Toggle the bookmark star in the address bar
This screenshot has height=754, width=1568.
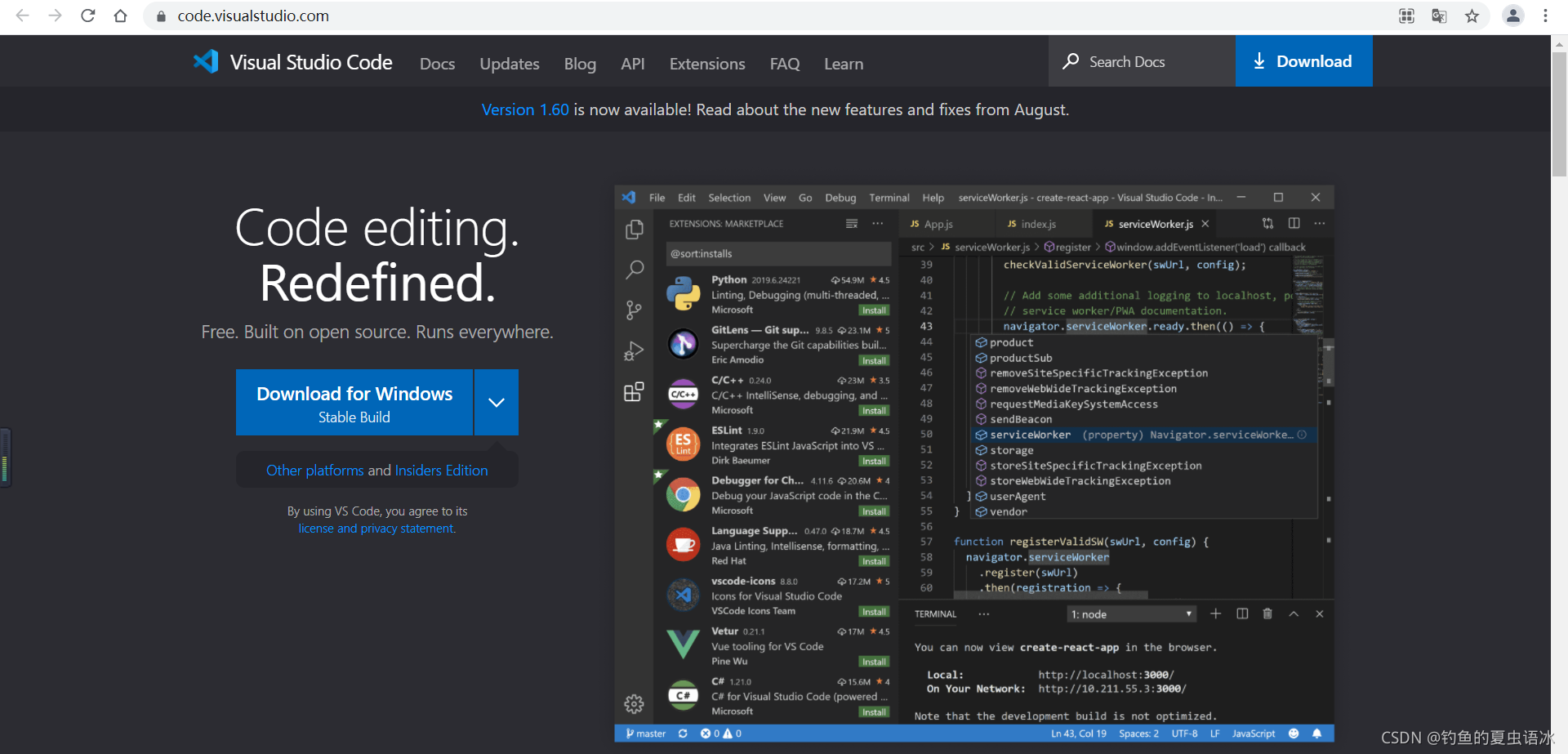[x=1472, y=16]
